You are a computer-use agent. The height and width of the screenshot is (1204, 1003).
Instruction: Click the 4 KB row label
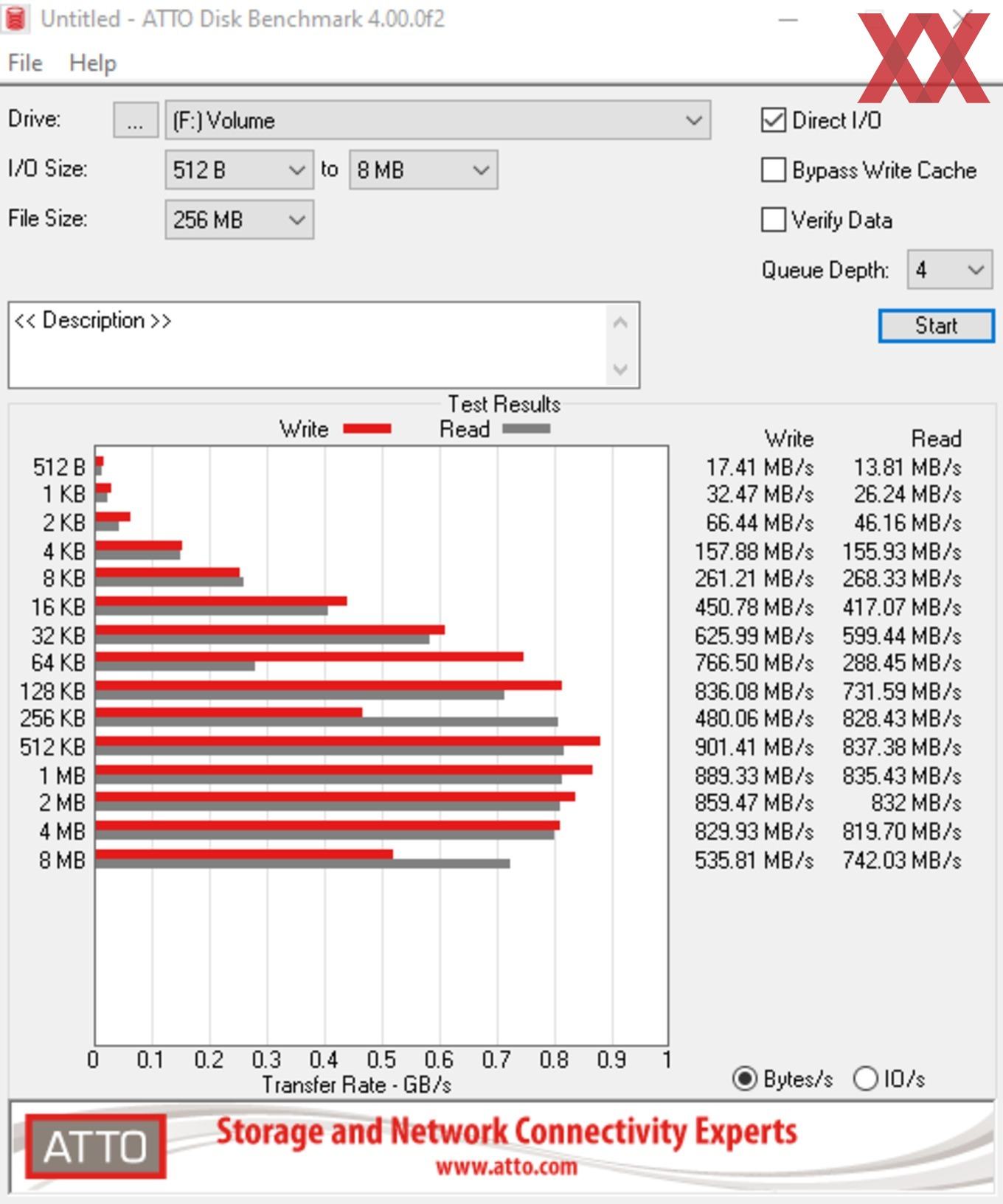click(64, 551)
